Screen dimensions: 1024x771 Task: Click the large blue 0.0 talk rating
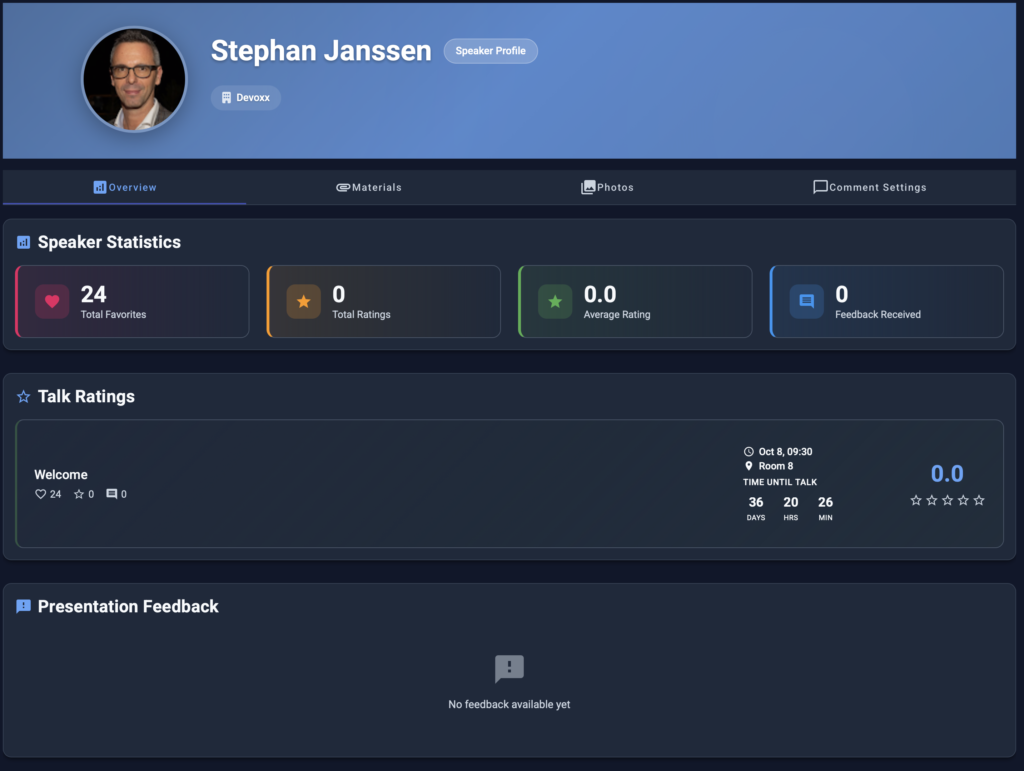(x=947, y=473)
